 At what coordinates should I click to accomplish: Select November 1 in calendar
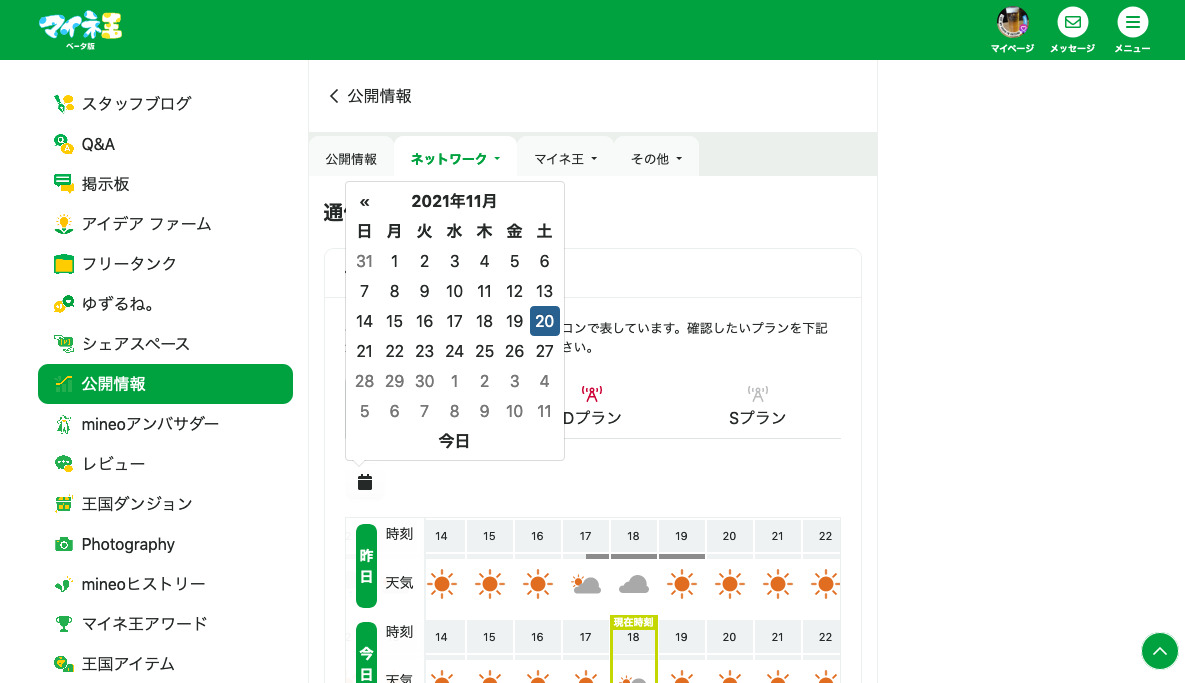tap(394, 261)
